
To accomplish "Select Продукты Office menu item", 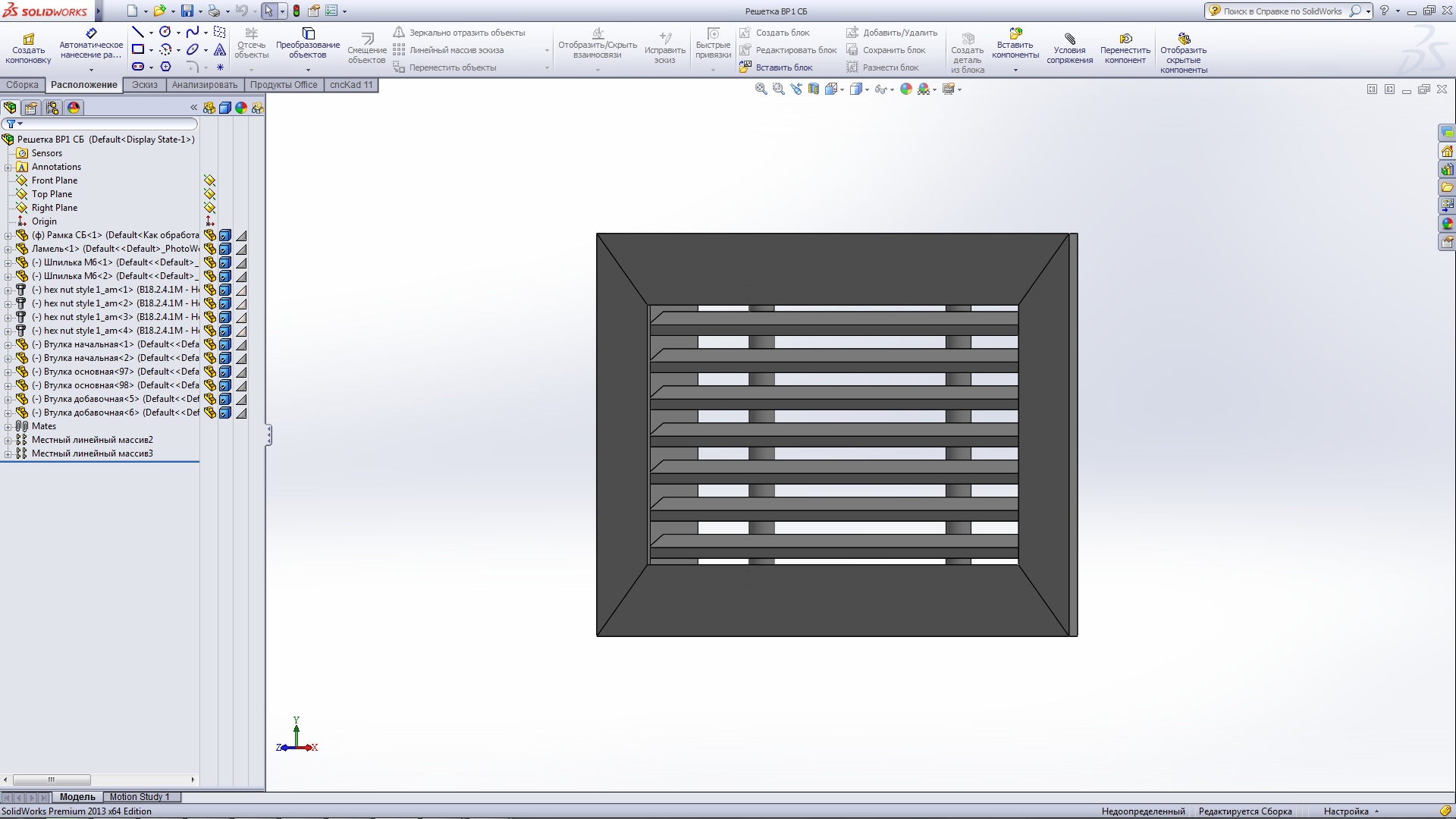I will tap(284, 84).
